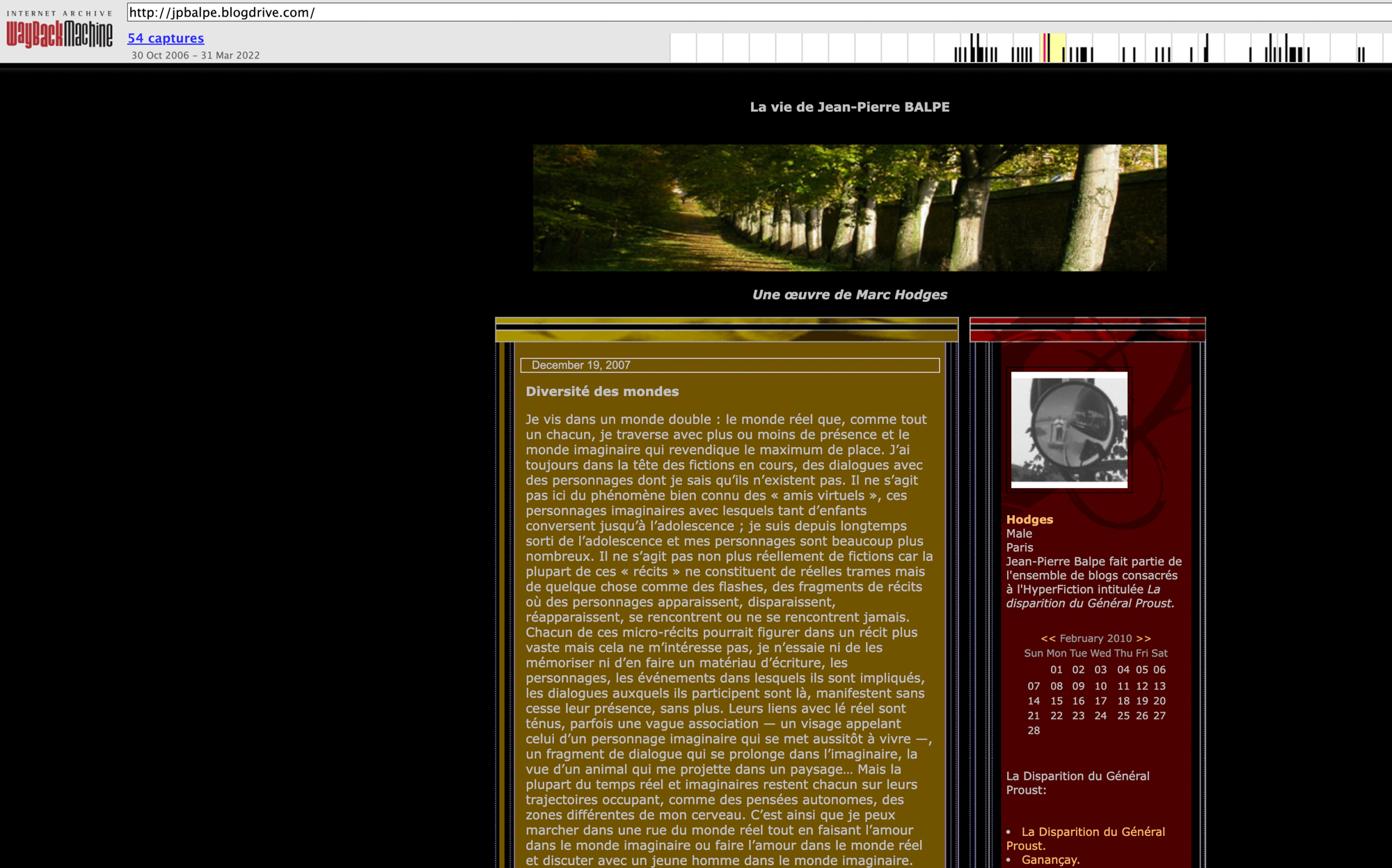The width and height of the screenshot is (1392, 868).
Task: Click Une œuvre de Marc Hodges subtitle
Action: [x=849, y=294]
